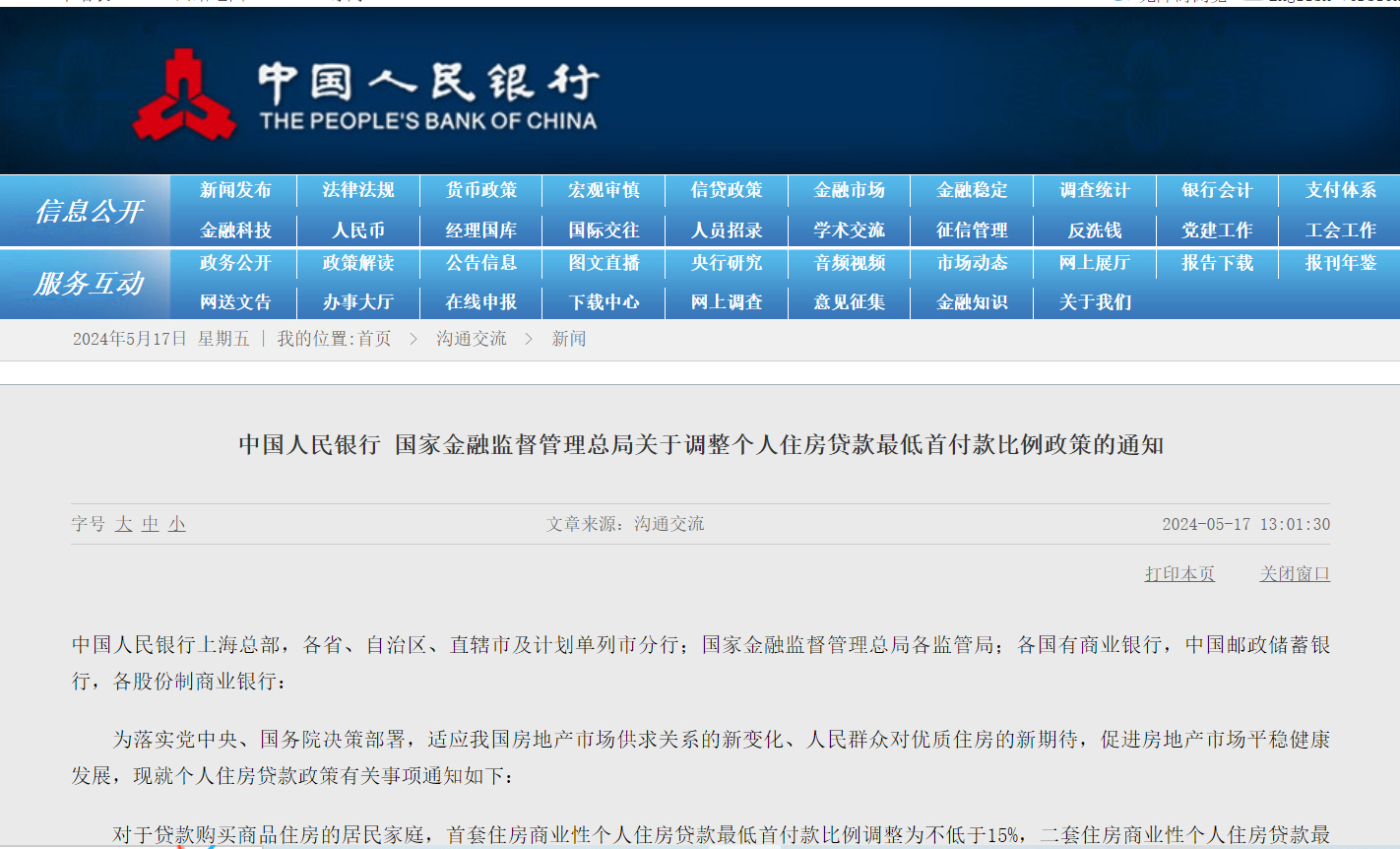
Task: Open 公告信息 link
Action: (x=481, y=263)
